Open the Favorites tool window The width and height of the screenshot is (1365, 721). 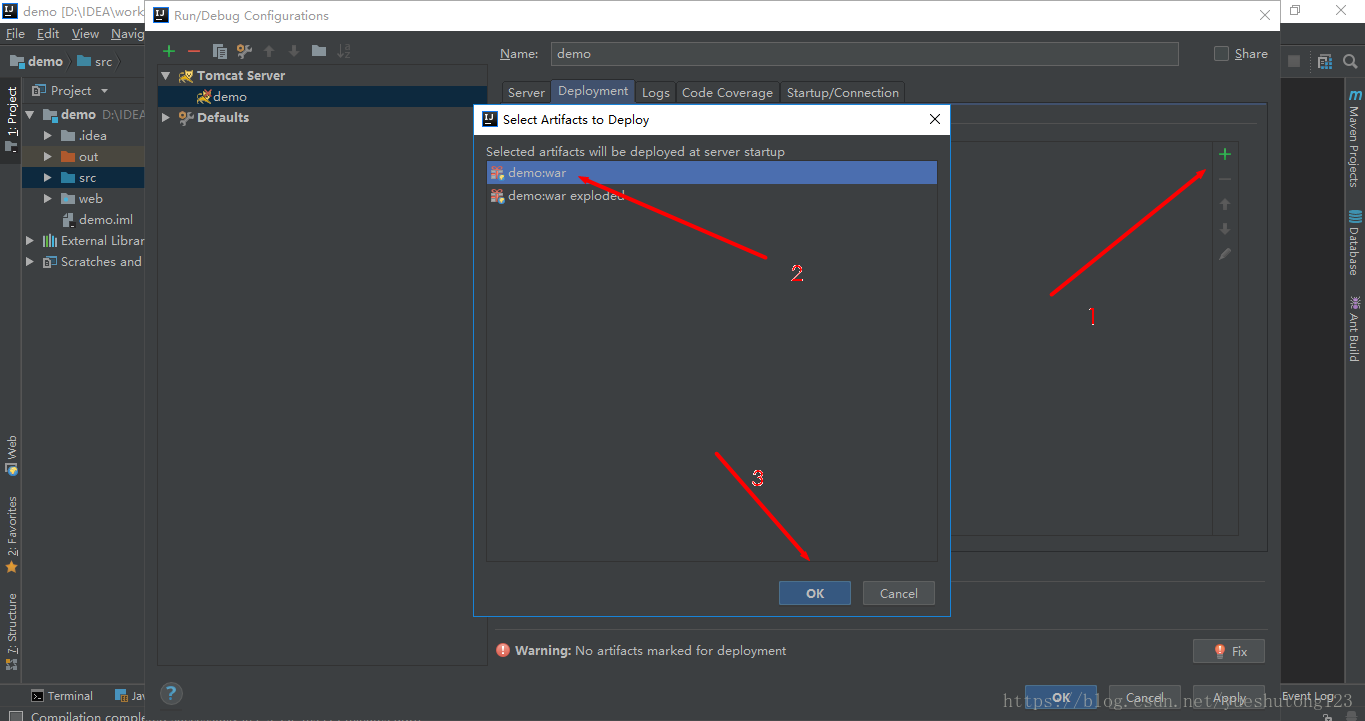[12, 535]
